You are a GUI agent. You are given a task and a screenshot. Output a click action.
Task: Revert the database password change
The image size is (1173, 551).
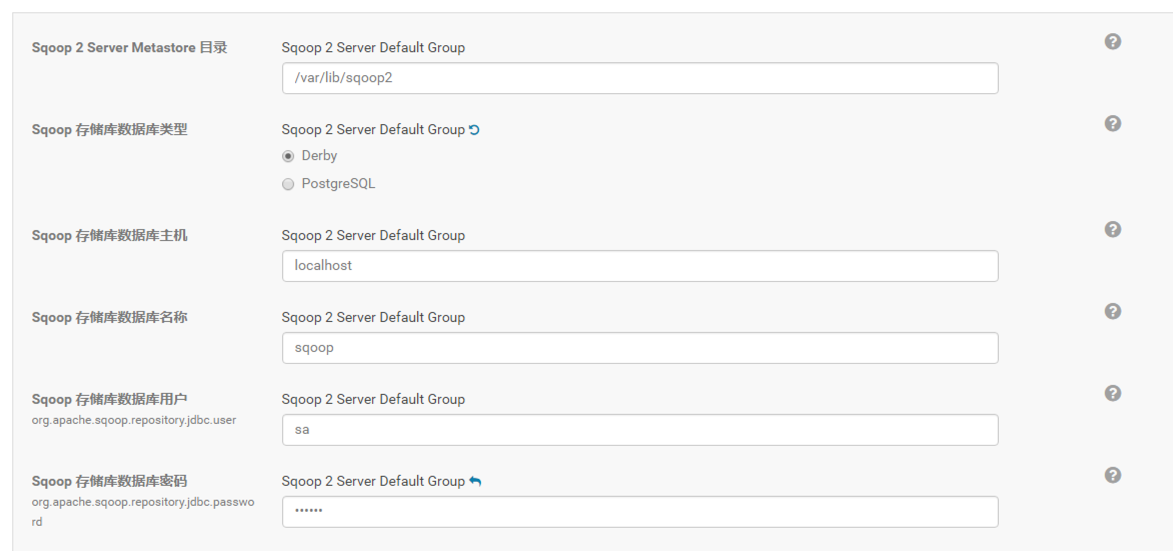(476, 482)
